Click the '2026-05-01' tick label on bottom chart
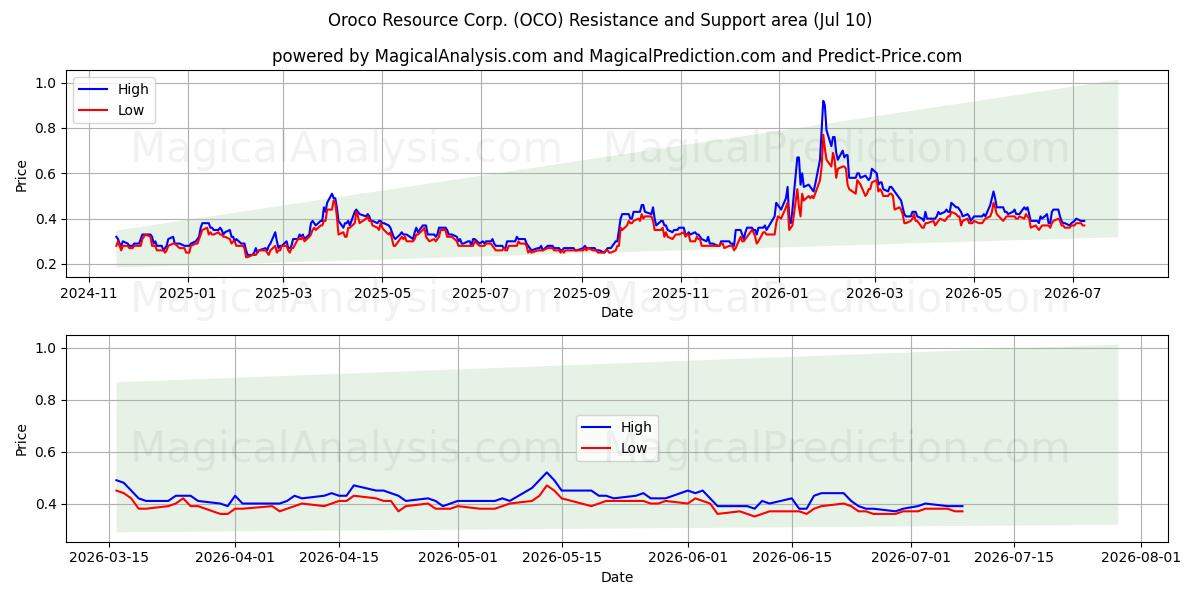Screen dimensions: 1200x600 tap(458, 559)
